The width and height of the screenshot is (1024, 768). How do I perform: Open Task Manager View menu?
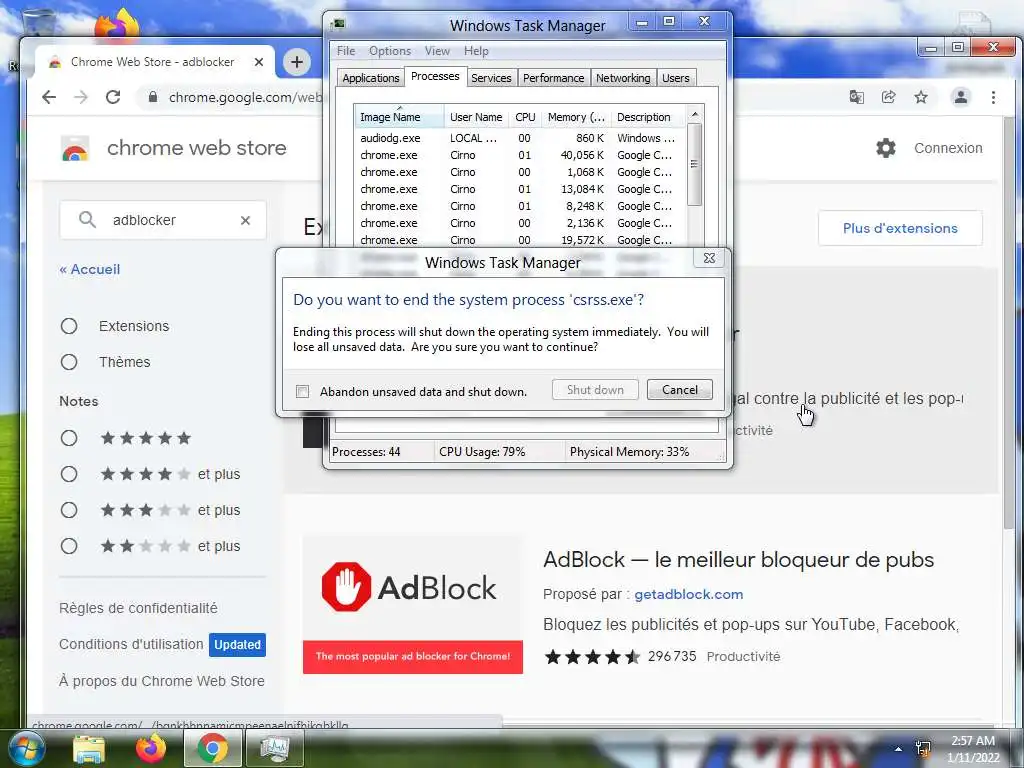[x=437, y=51]
